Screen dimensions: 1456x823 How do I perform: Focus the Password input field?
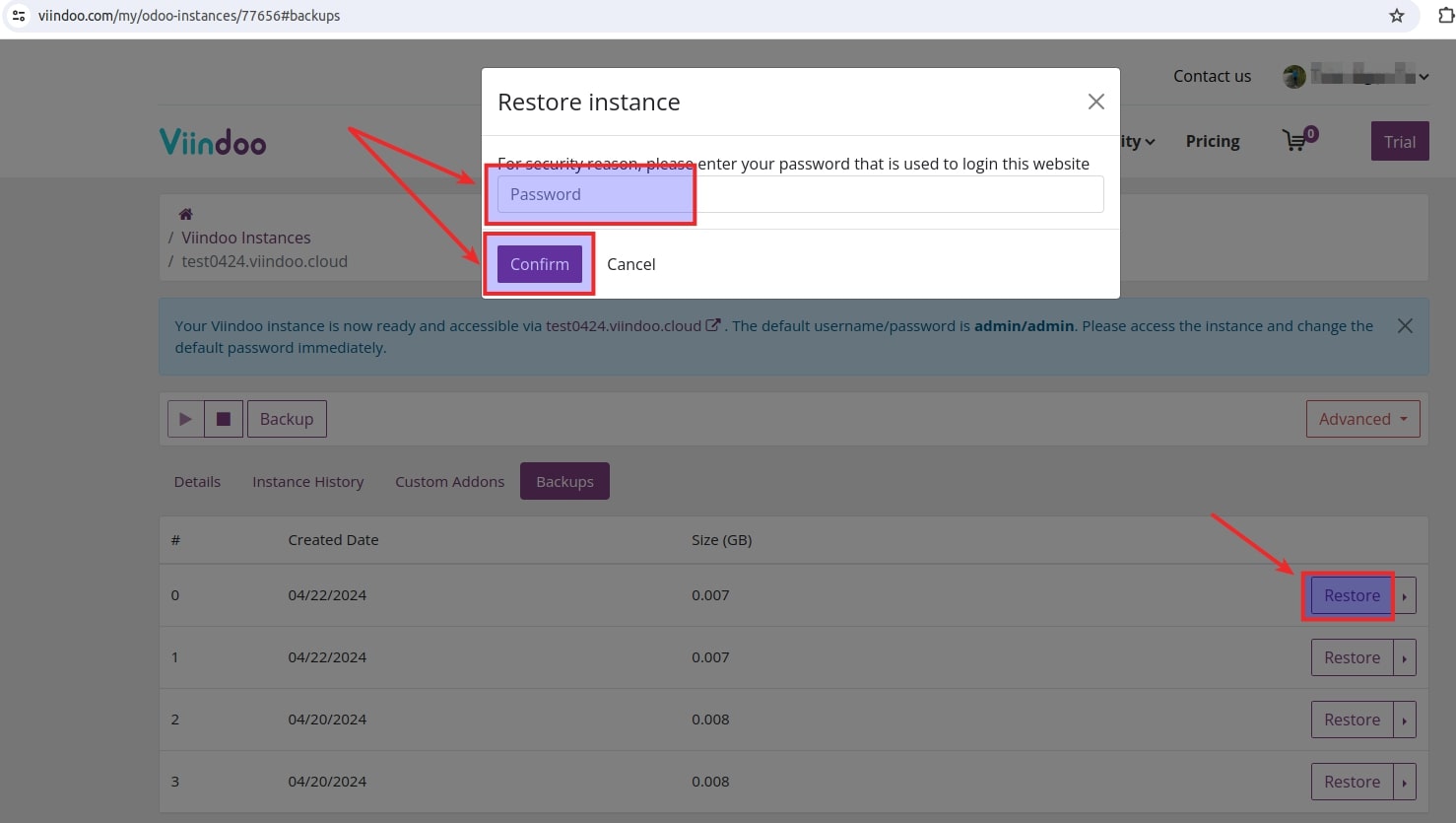800,194
